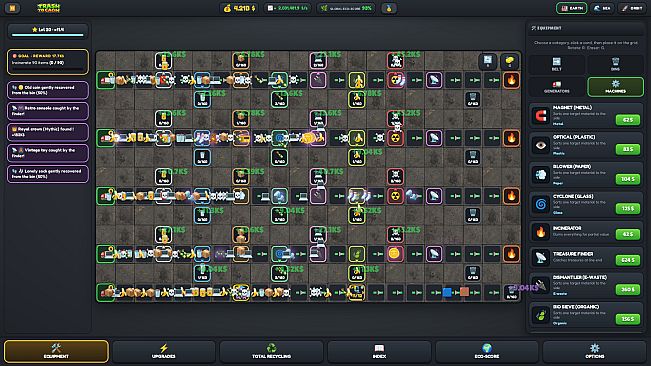This screenshot has width=651, height=366.
Task: Select the sponge eraser tool (G) above grid
Action: coord(509,61)
